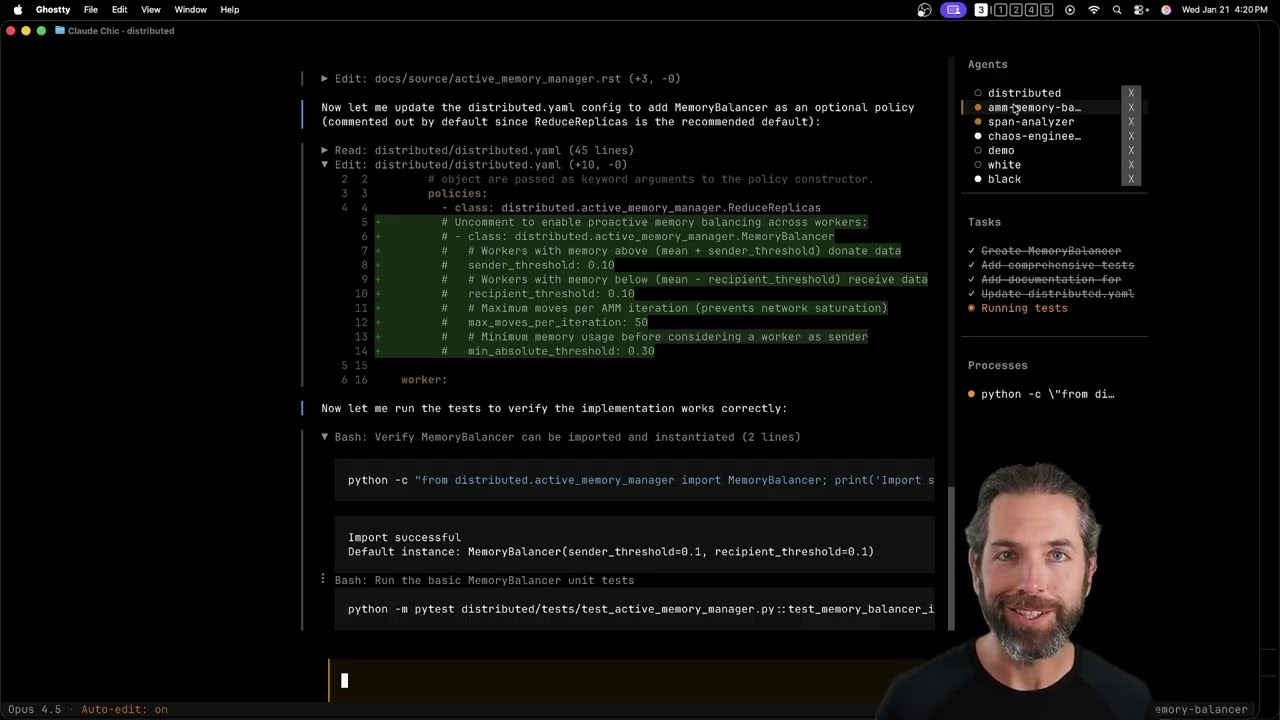Viewport: 1280px width, 720px height.
Task: Click the Running tests task
Action: (x=1024, y=308)
